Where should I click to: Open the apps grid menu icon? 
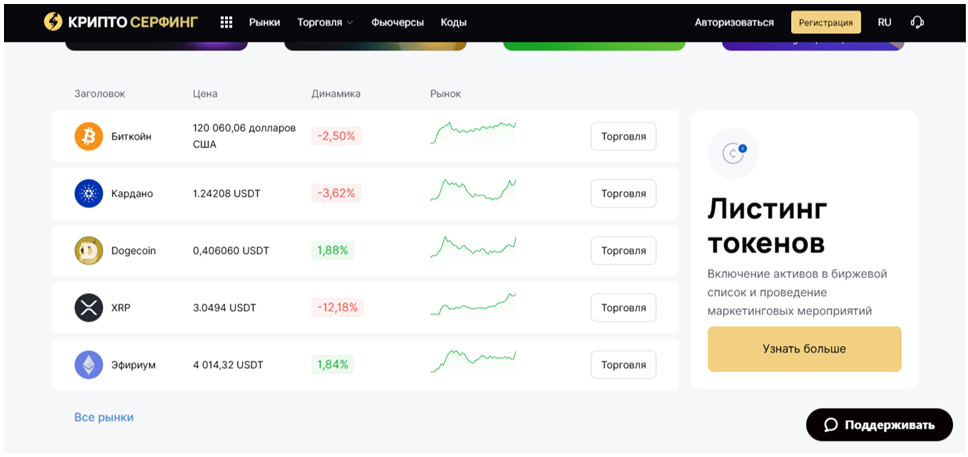pos(227,22)
